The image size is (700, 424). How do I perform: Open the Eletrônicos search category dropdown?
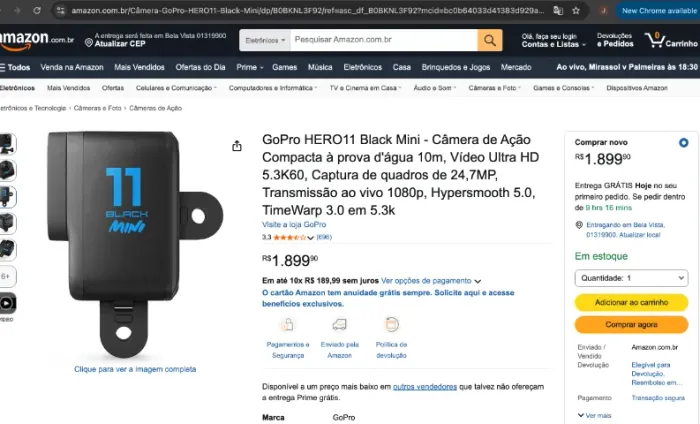pyautogui.click(x=265, y=40)
